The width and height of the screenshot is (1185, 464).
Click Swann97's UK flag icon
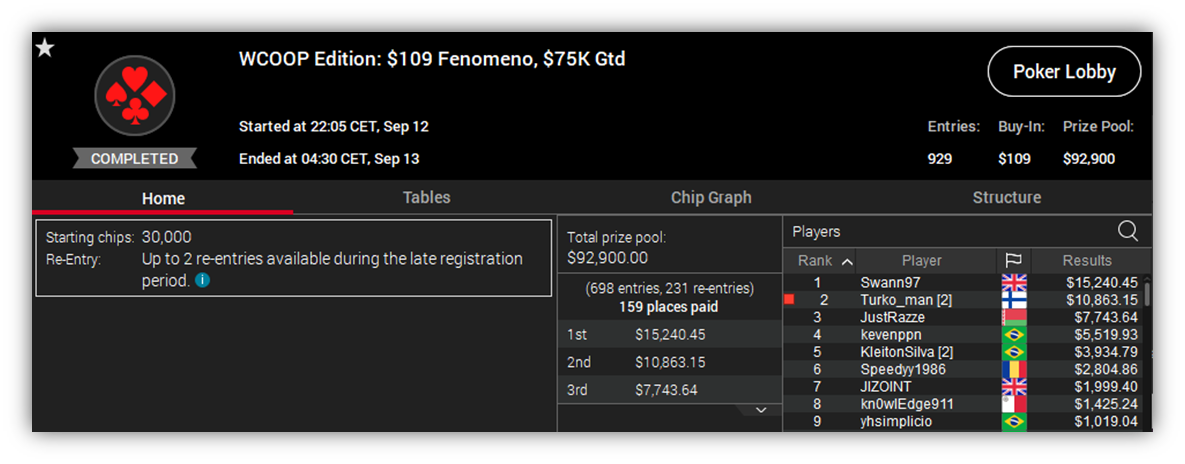tap(1013, 283)
